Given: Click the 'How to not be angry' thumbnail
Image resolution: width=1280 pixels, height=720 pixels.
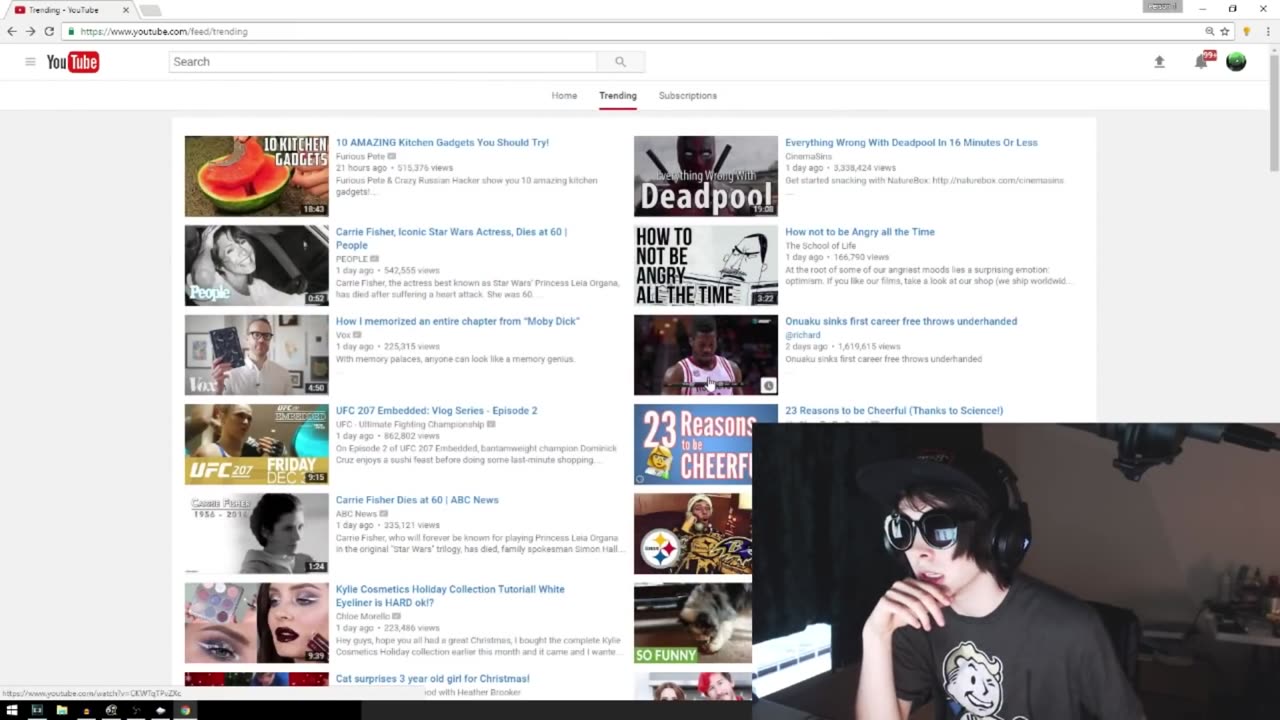Looking at the screenshot, I should pyautogui.click(x=705, y=265).
